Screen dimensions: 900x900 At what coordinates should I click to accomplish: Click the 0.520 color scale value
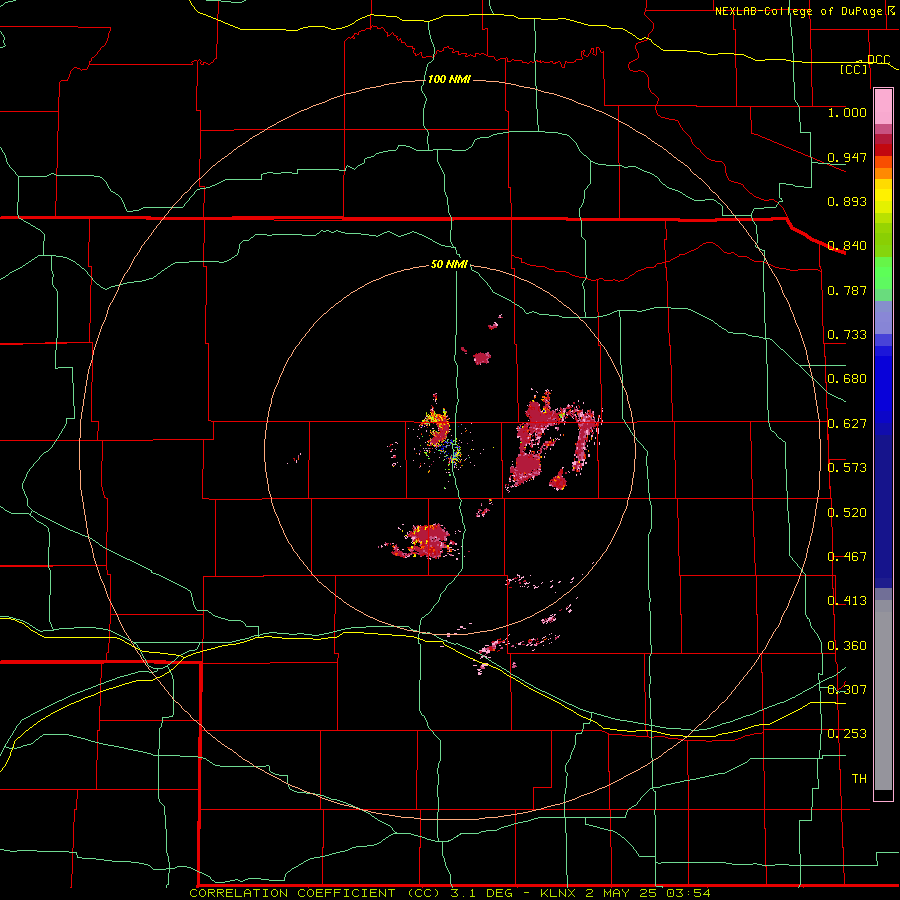click(x=847, y=513)
